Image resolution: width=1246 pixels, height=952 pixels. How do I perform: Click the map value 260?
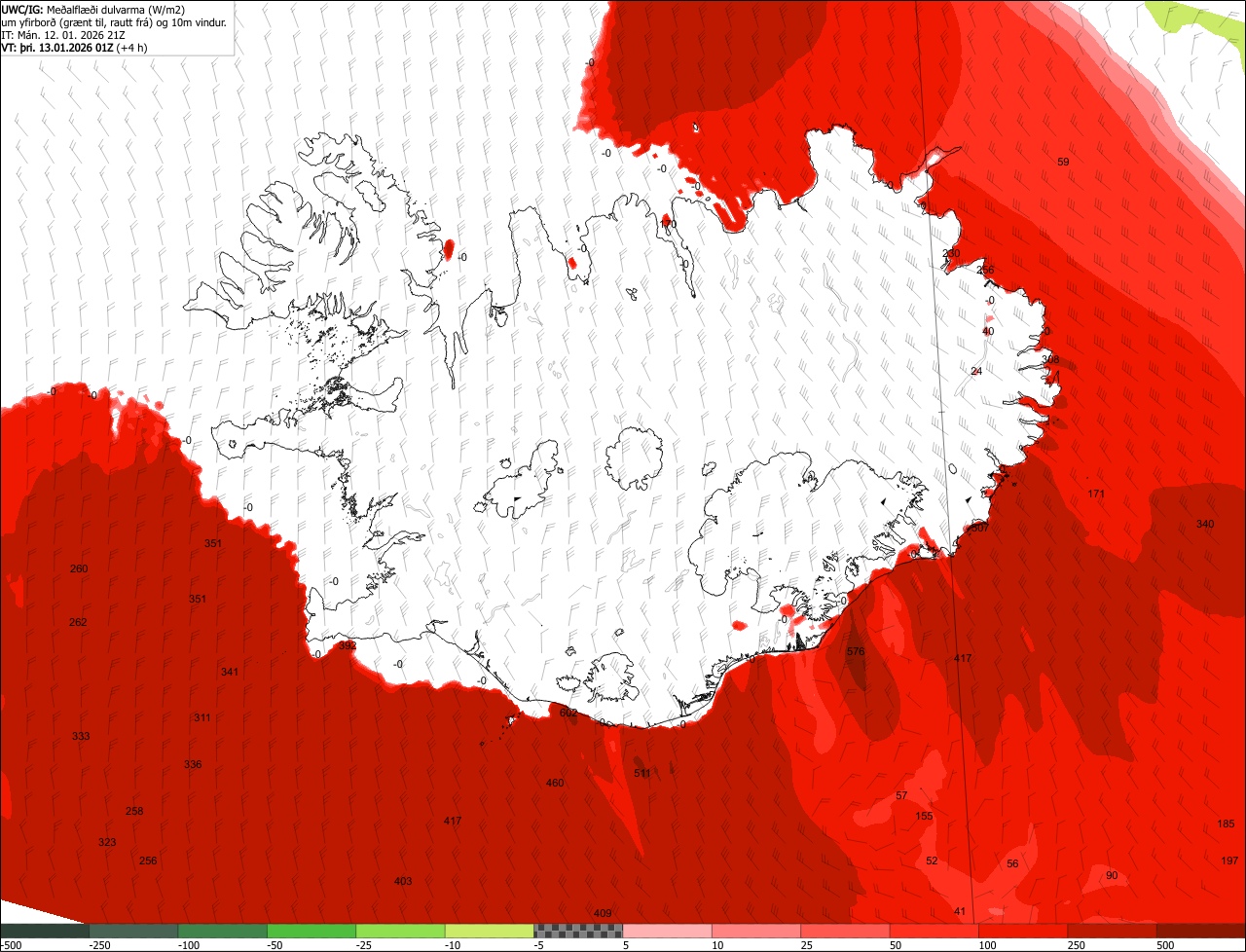(x=79, y=568)
